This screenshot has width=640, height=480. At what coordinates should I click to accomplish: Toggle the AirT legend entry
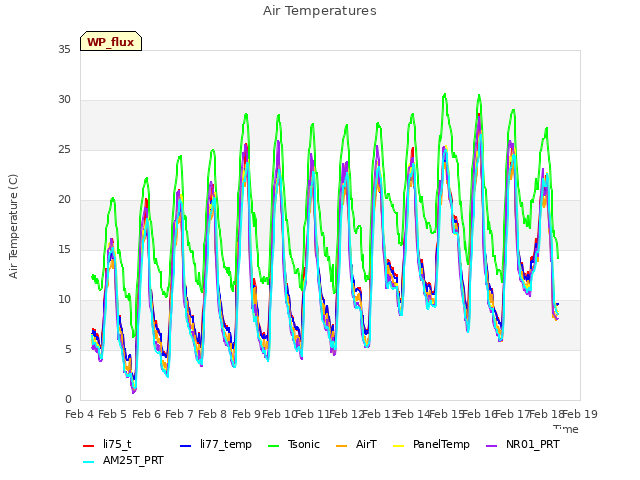tap(356, 444)
